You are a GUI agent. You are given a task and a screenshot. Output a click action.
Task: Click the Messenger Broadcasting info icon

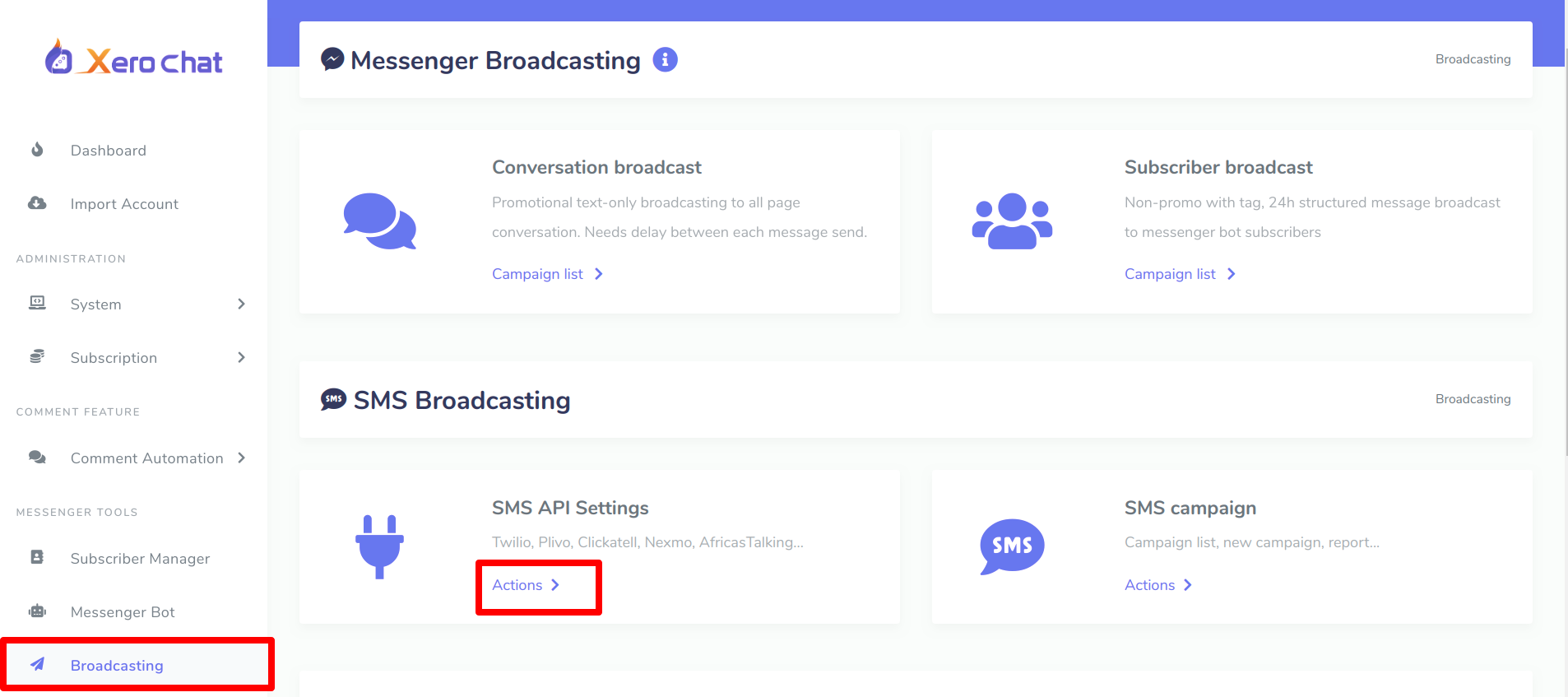coord(665,59)
